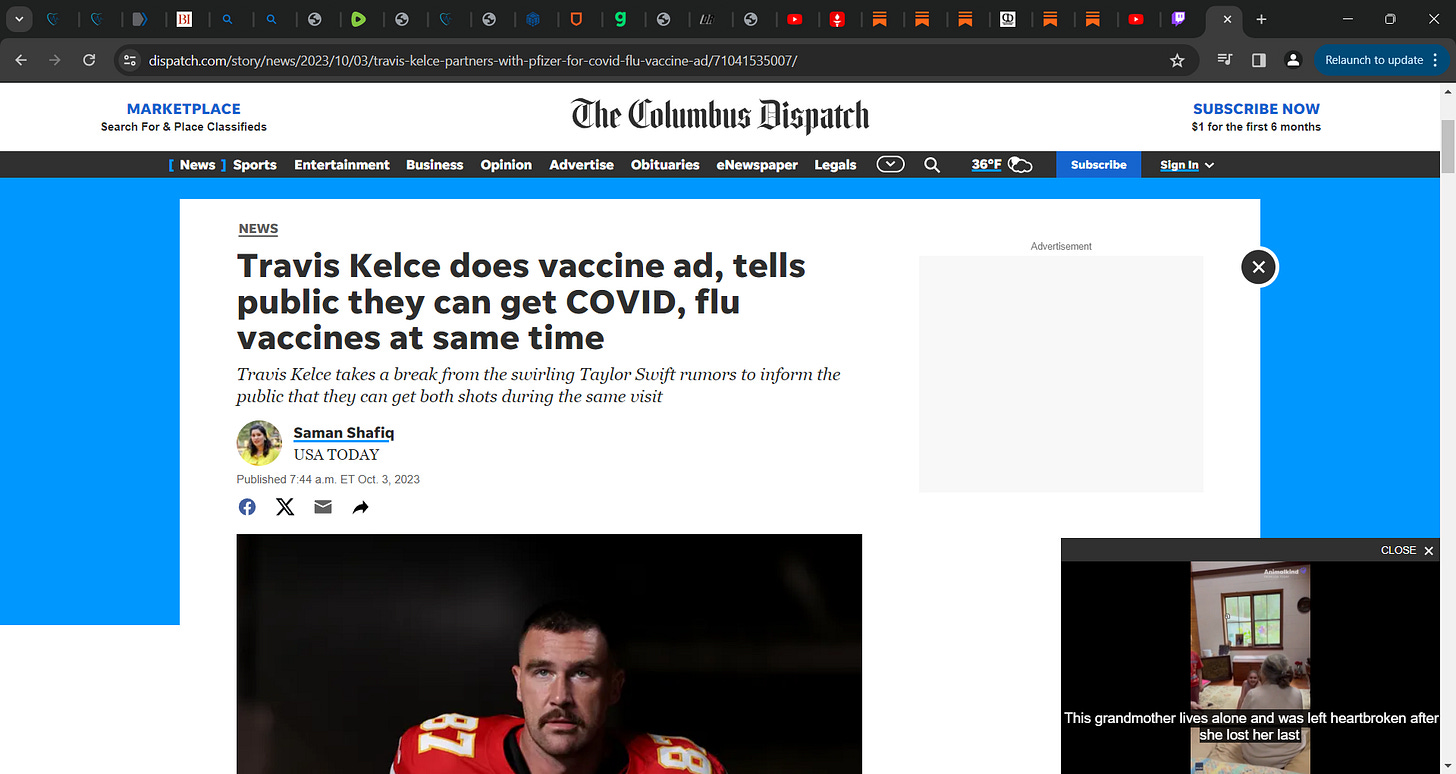This screenshot has height=774, width=1456.
Task: Close the current active browser tab
Action: point(1227,19)
